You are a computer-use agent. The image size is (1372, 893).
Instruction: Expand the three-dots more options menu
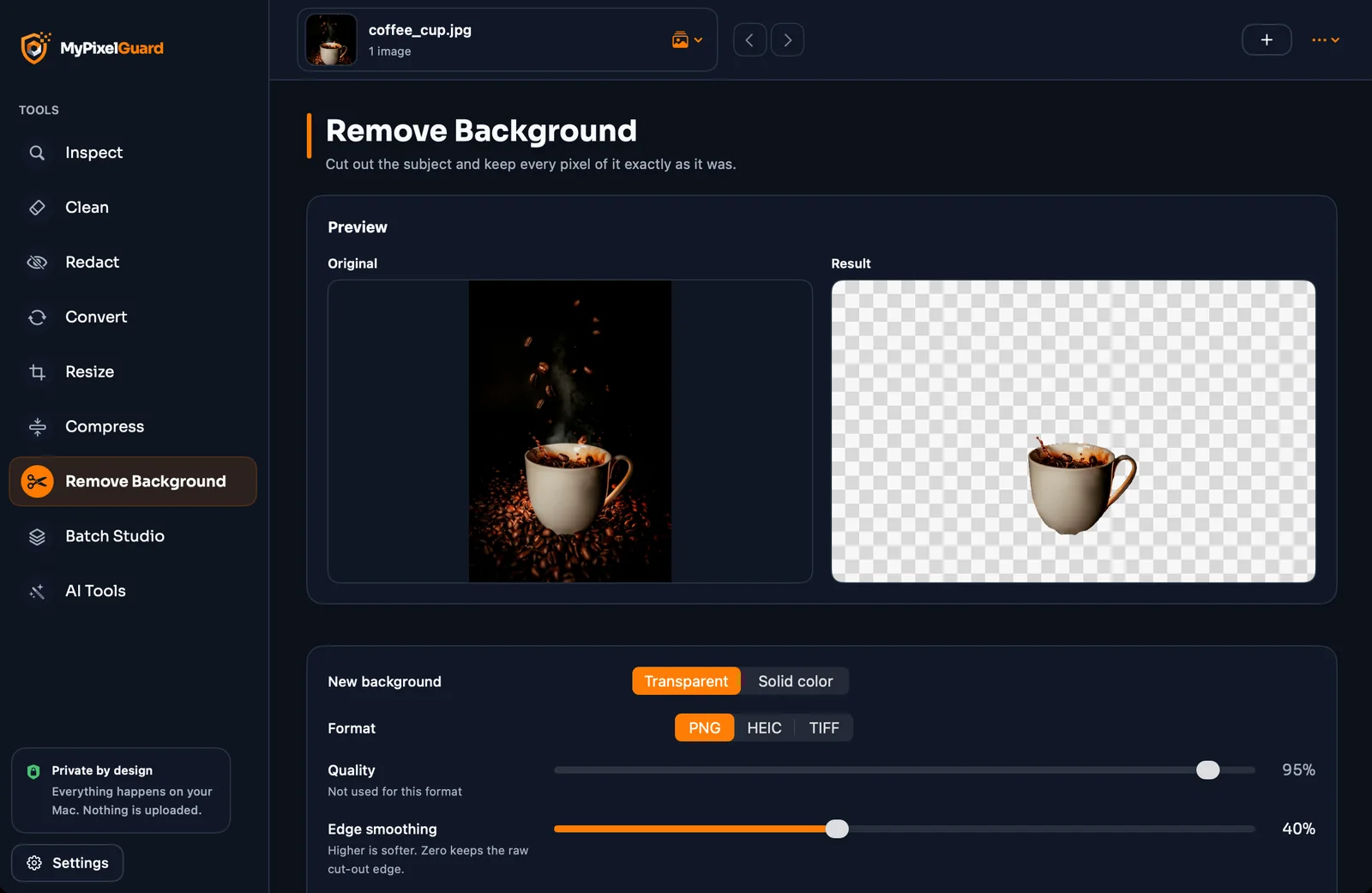click(x=1326, y=40)
